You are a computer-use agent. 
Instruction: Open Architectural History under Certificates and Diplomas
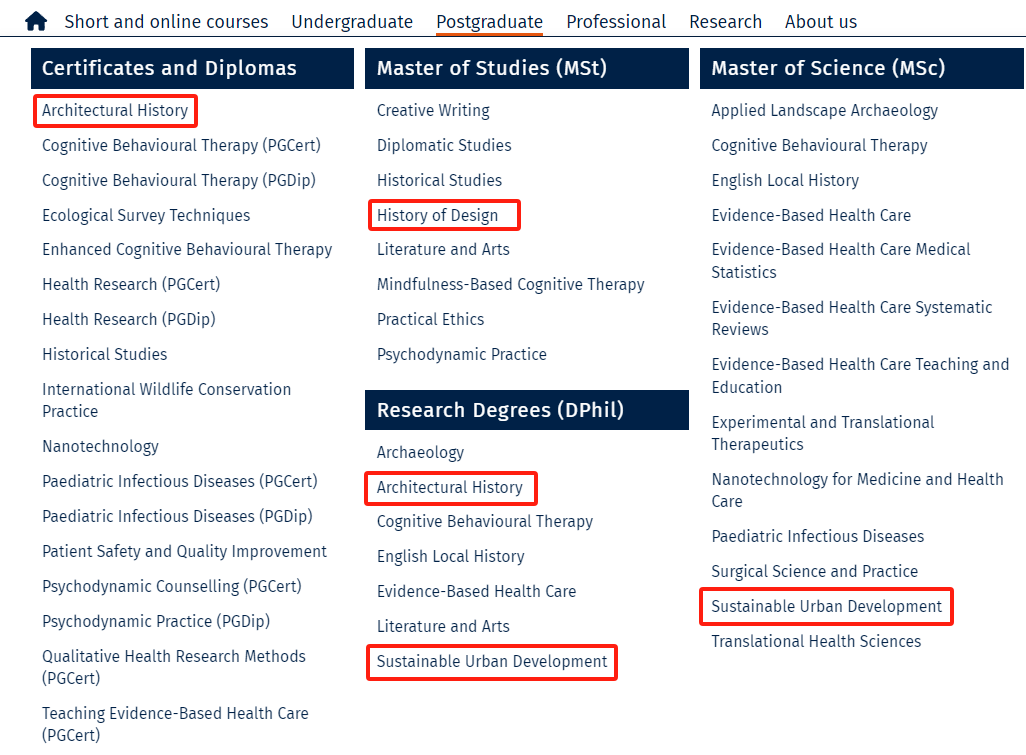[115, 111]
